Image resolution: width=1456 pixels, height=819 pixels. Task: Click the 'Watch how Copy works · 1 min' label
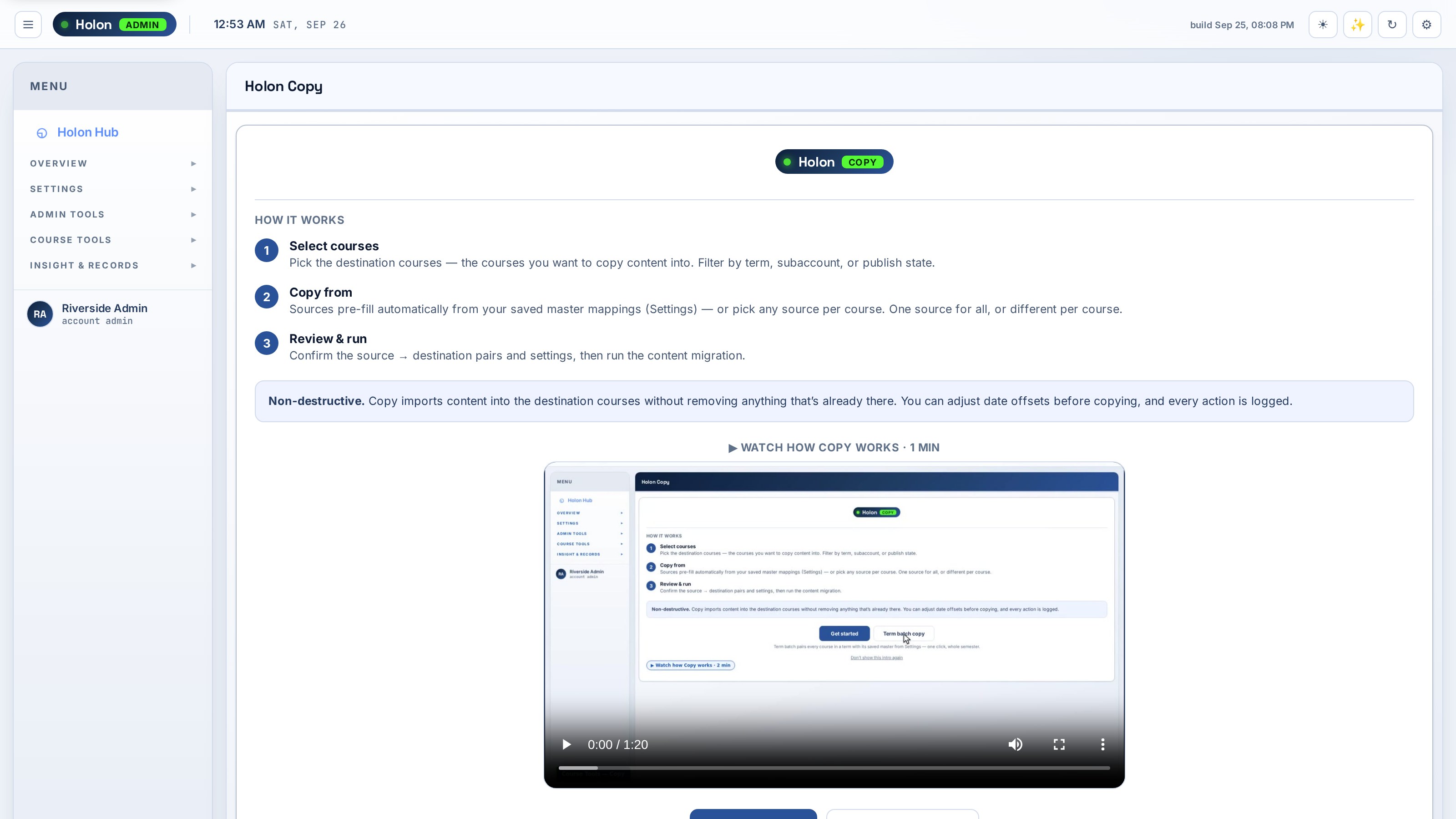point(834,448)
